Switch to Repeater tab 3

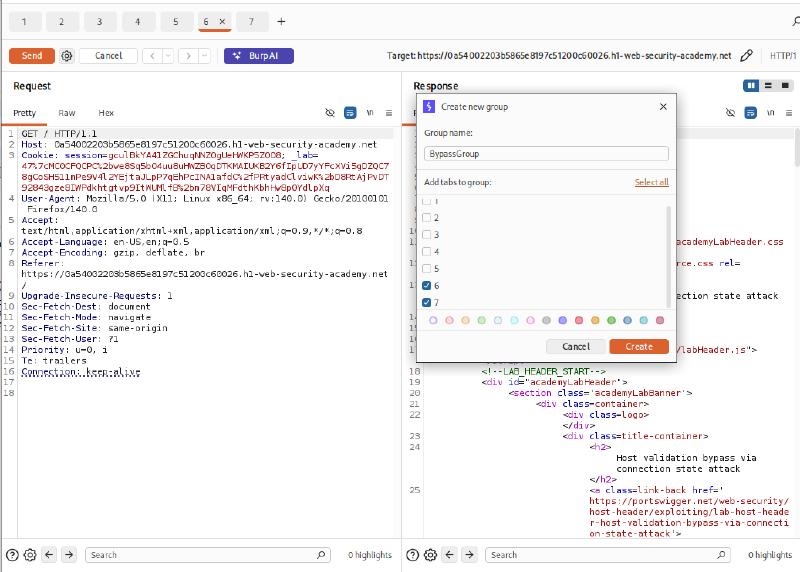[99, 21]
